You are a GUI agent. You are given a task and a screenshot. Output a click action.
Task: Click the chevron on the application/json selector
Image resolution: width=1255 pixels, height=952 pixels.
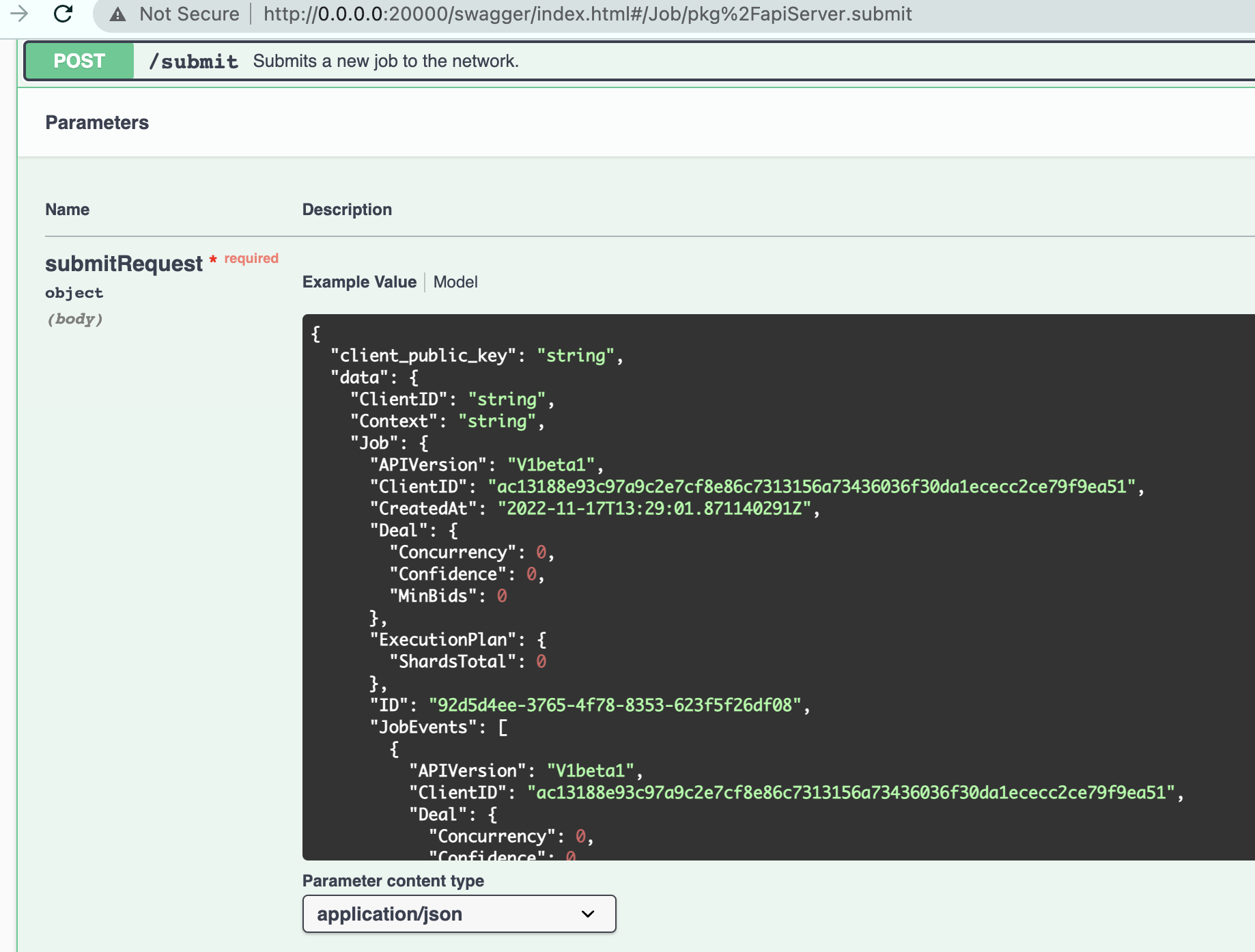[x=586, y=913]
